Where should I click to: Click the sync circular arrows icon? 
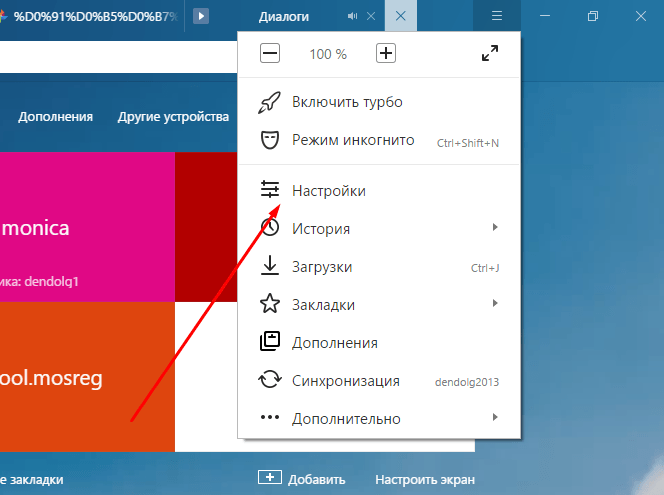click(270, 379)
